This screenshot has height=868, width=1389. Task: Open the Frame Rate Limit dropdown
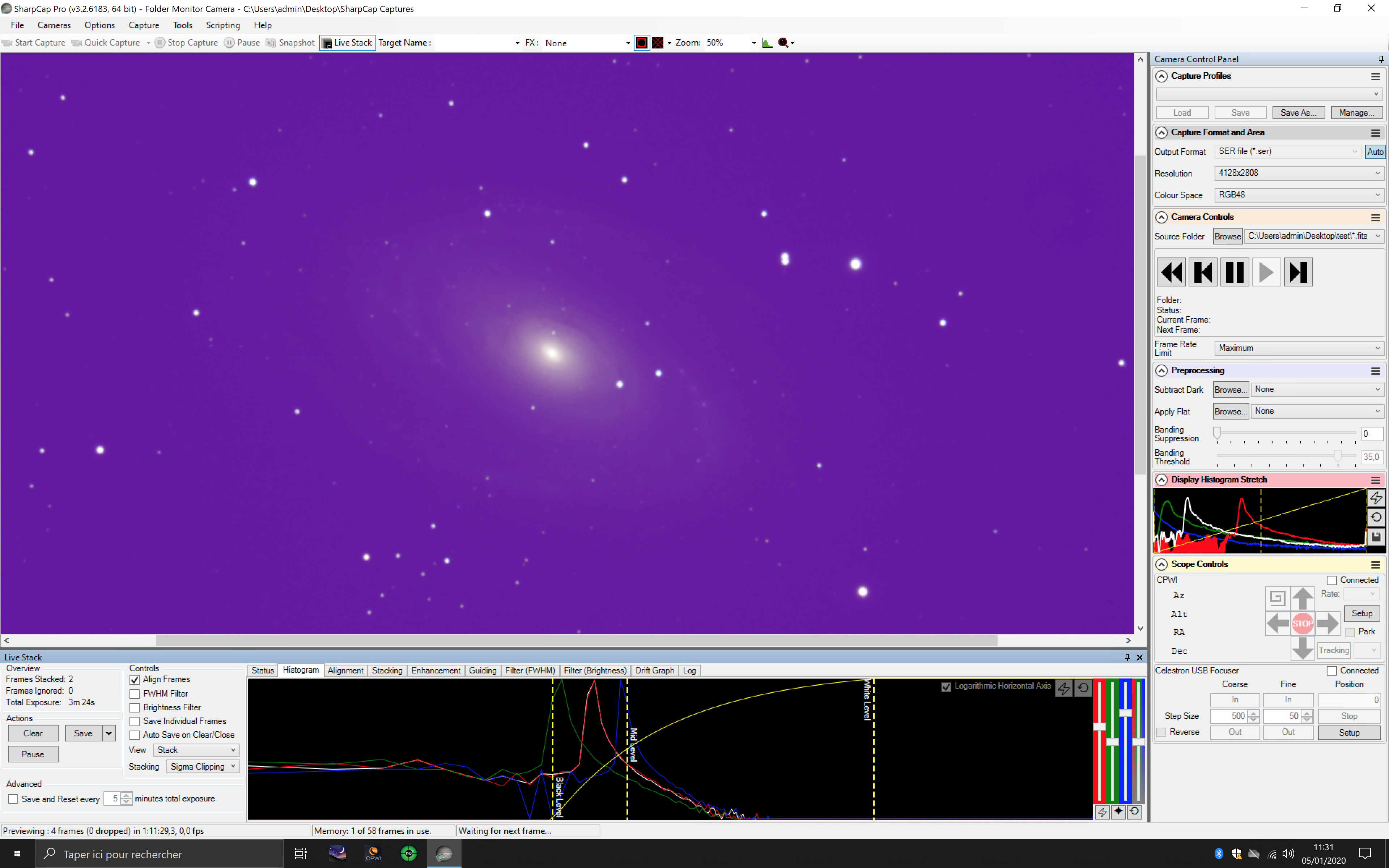pos(1299,348)
